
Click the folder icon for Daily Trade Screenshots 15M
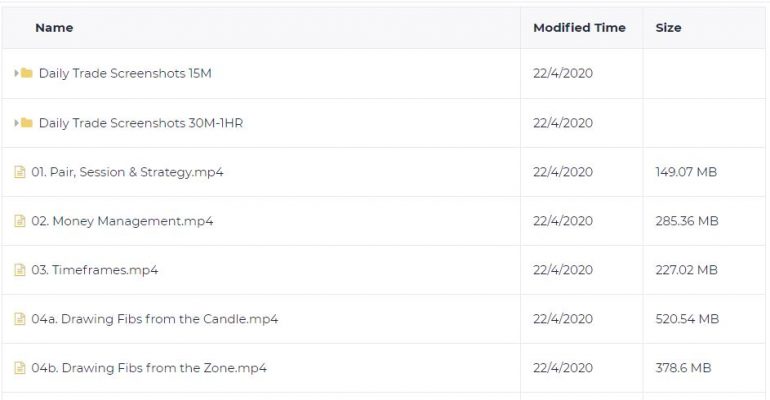[x=27, y=73]
